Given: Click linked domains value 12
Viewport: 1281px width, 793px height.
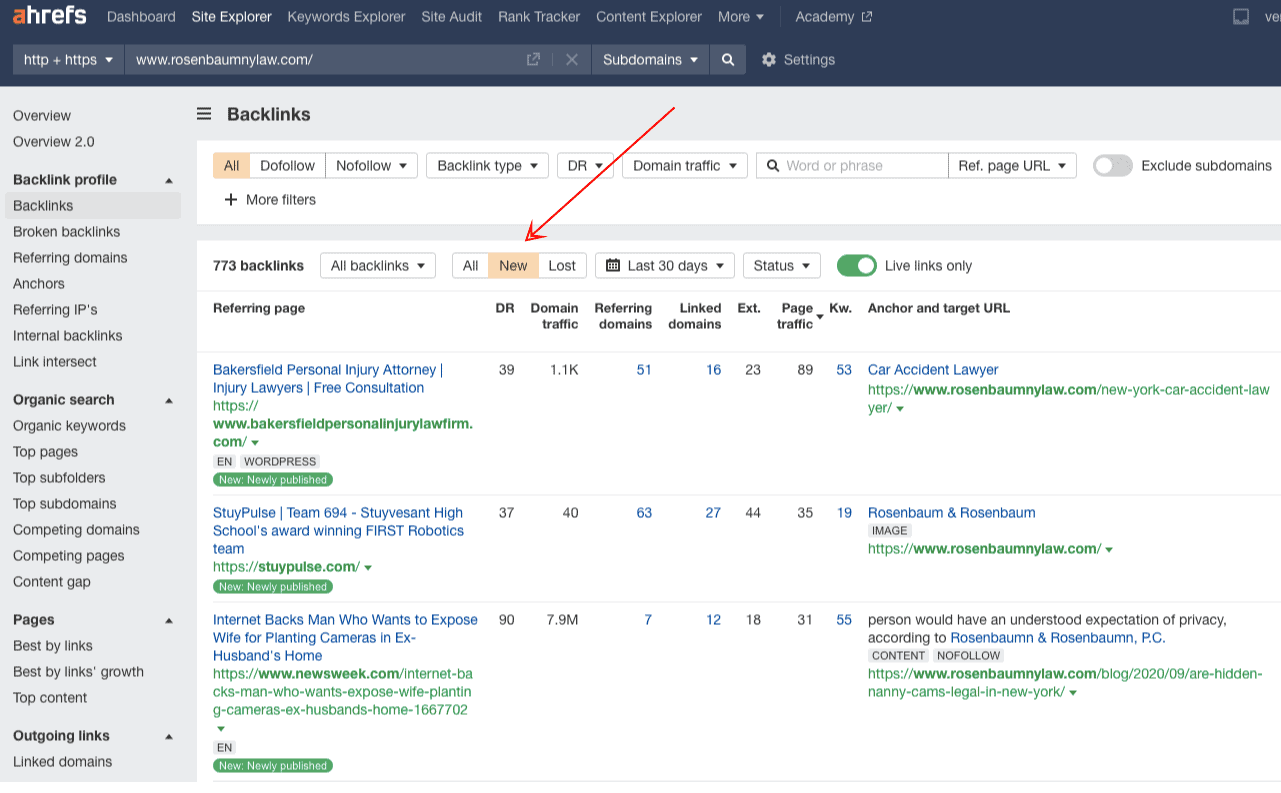Looking at the screenshot, I should (713, 620).
